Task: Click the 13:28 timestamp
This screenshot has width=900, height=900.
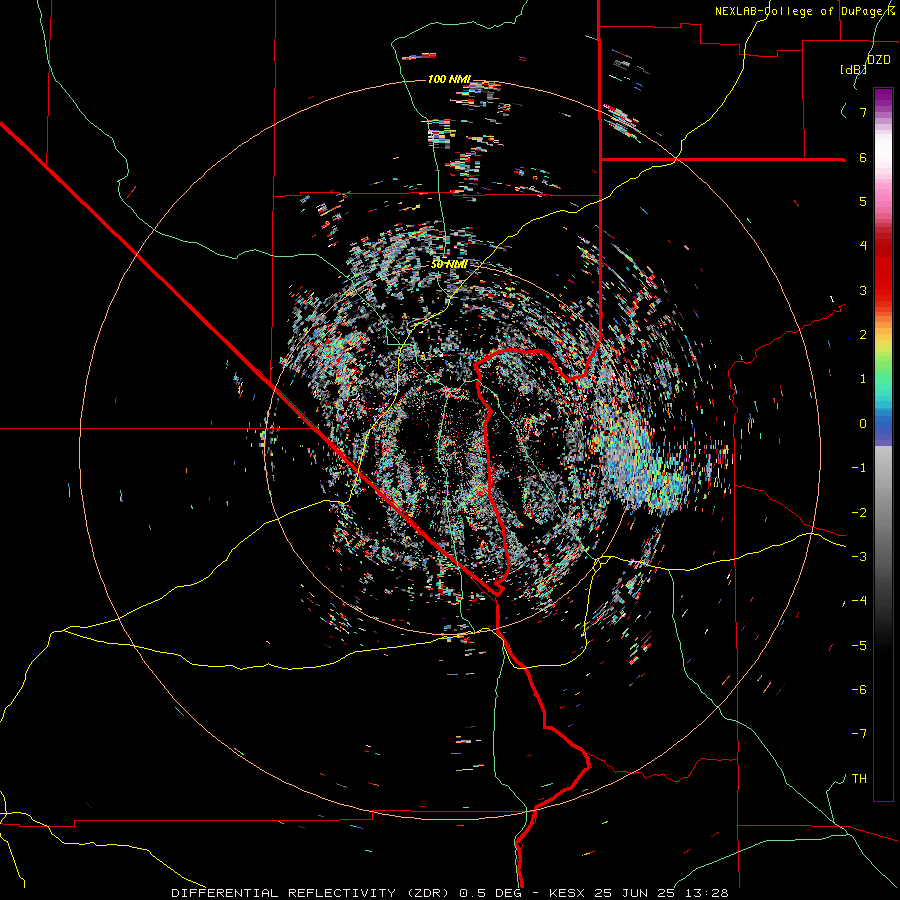Action: [x=707, y=893]
